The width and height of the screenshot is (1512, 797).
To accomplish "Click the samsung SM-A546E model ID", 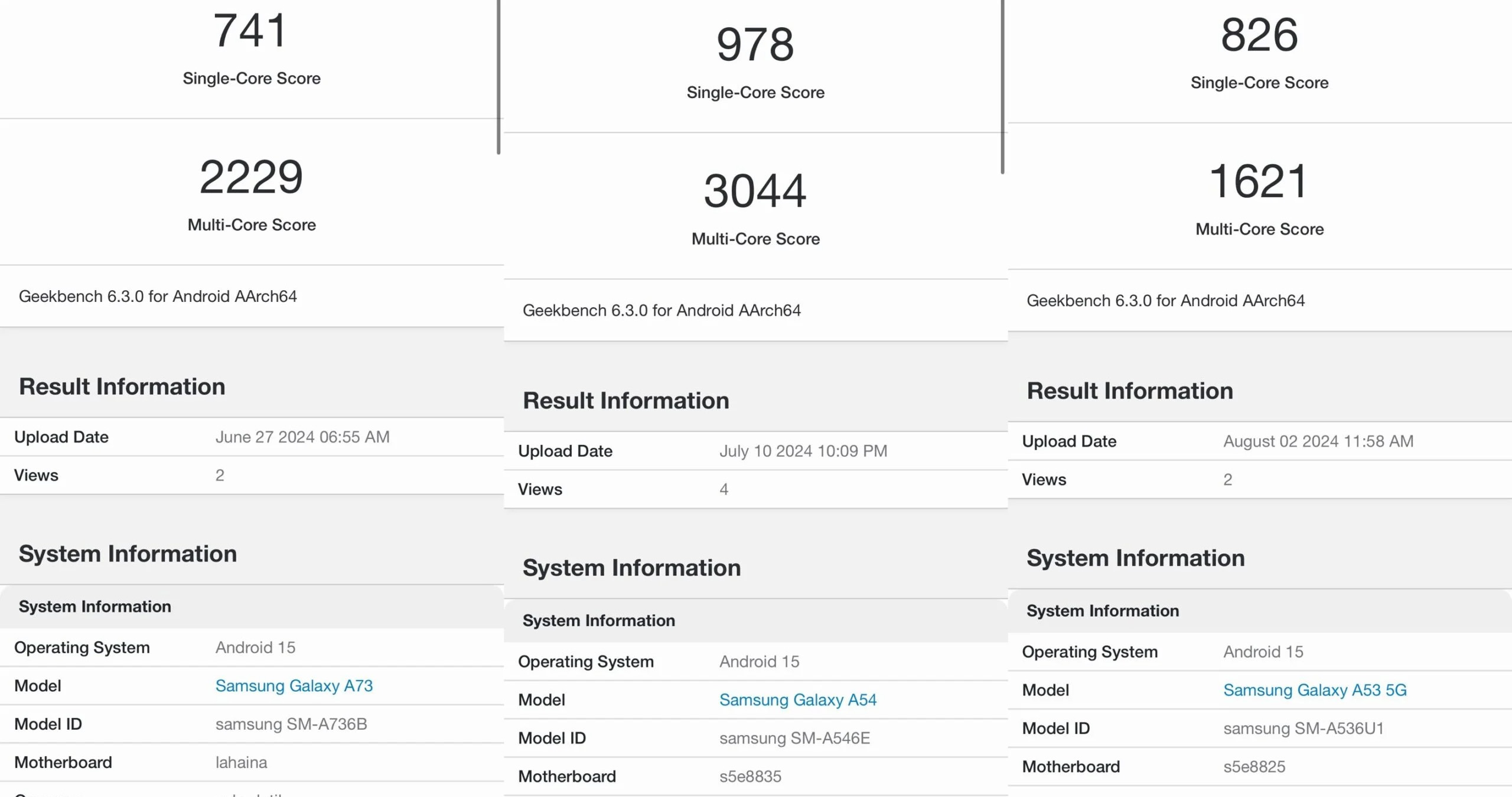I will [x=794, y=739].
